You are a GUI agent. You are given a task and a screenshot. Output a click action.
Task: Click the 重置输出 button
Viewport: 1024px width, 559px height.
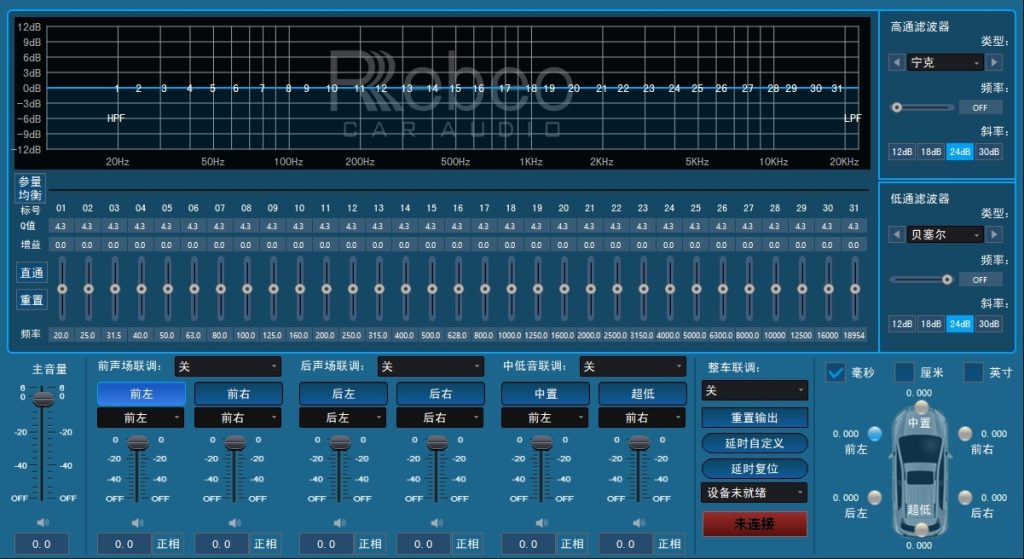coord(754,418)
